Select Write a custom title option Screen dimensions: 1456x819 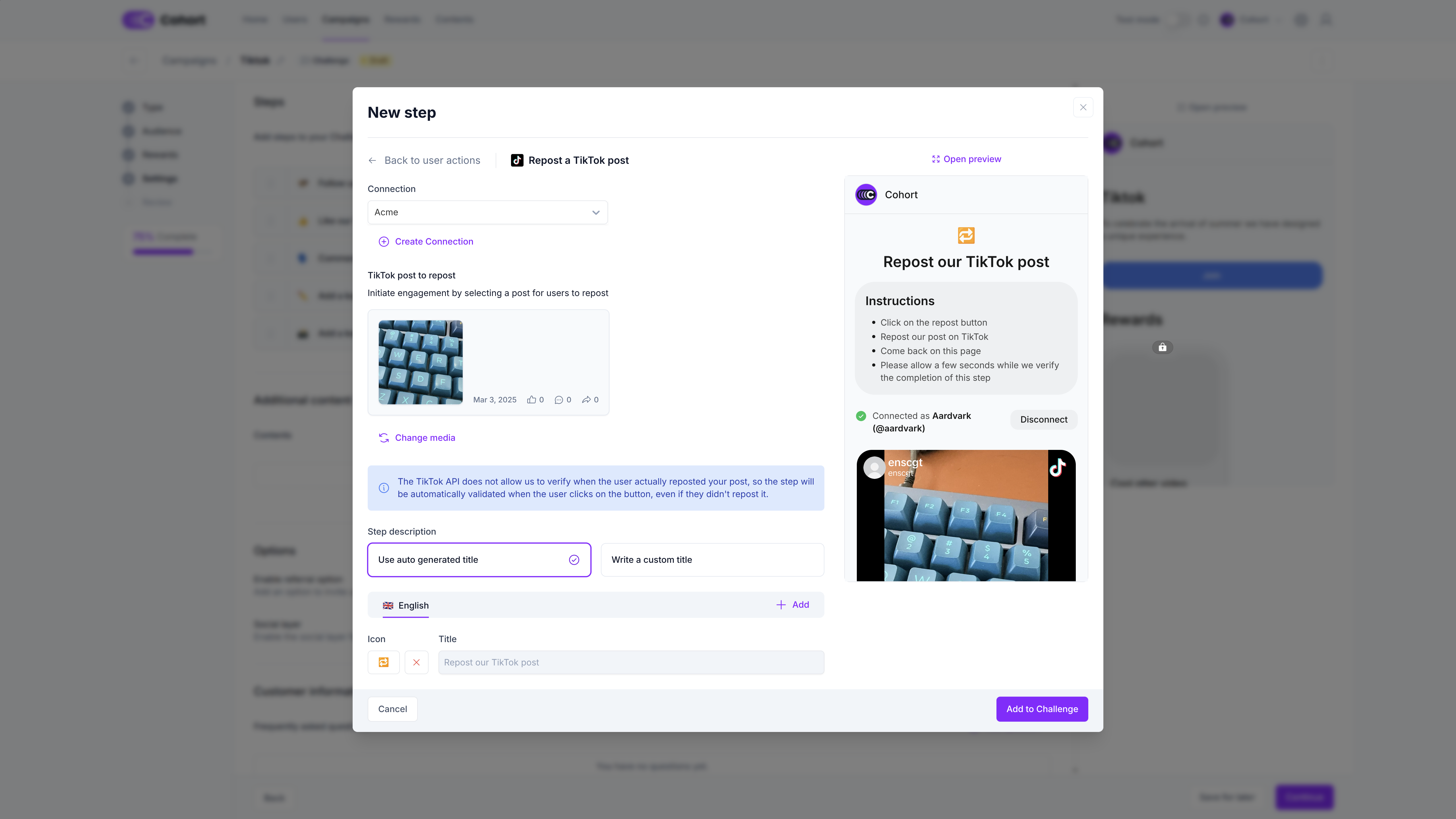(712, 560)
